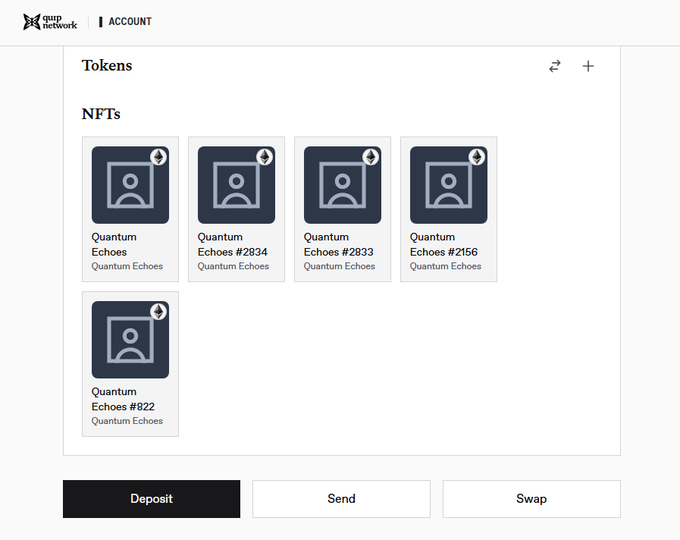
Task: Select the 'Quantum Echoes #822' title text
Action: click(x=123, y=399)
